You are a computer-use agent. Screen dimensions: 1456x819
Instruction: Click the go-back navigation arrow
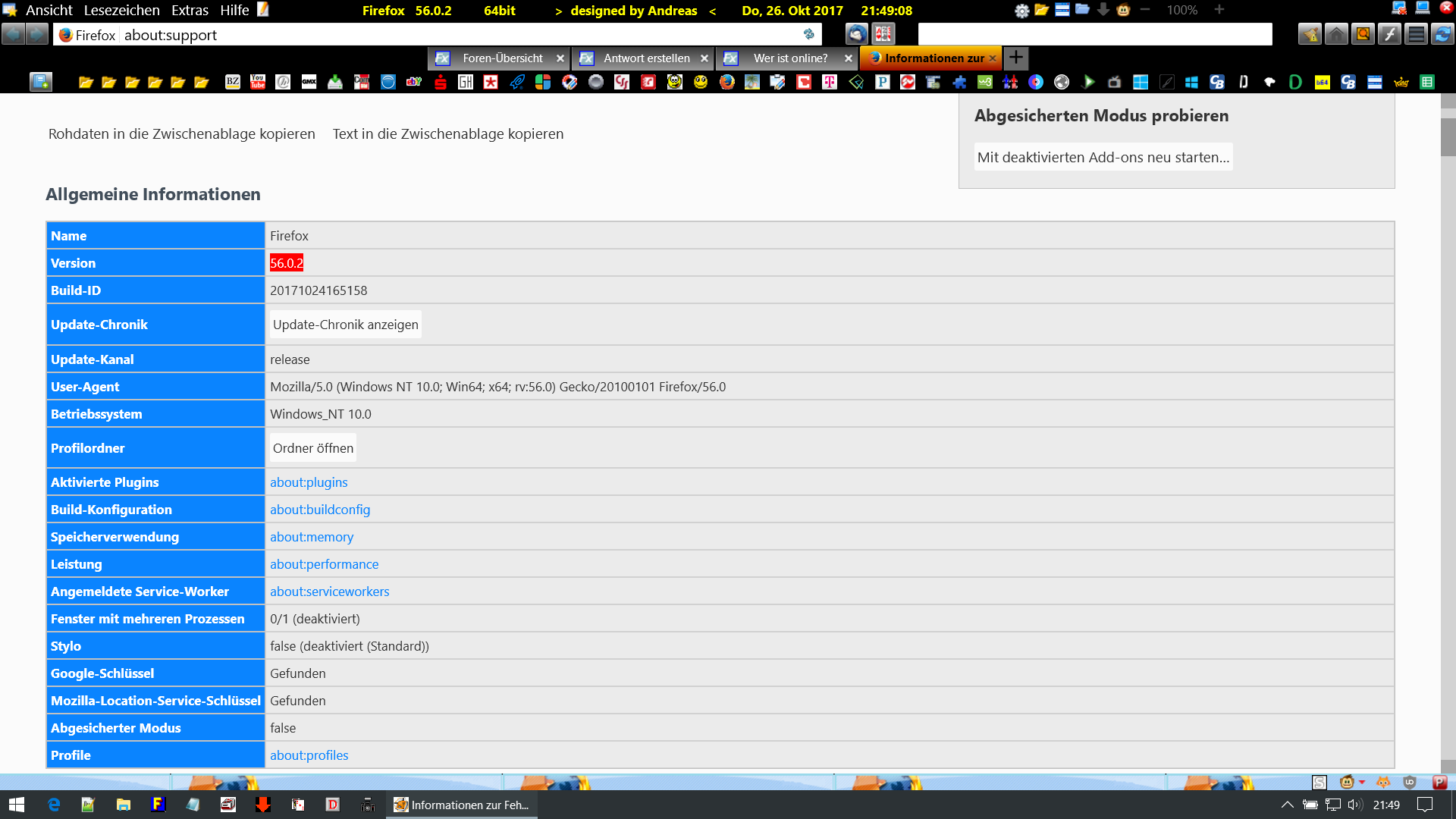[13, 34]
